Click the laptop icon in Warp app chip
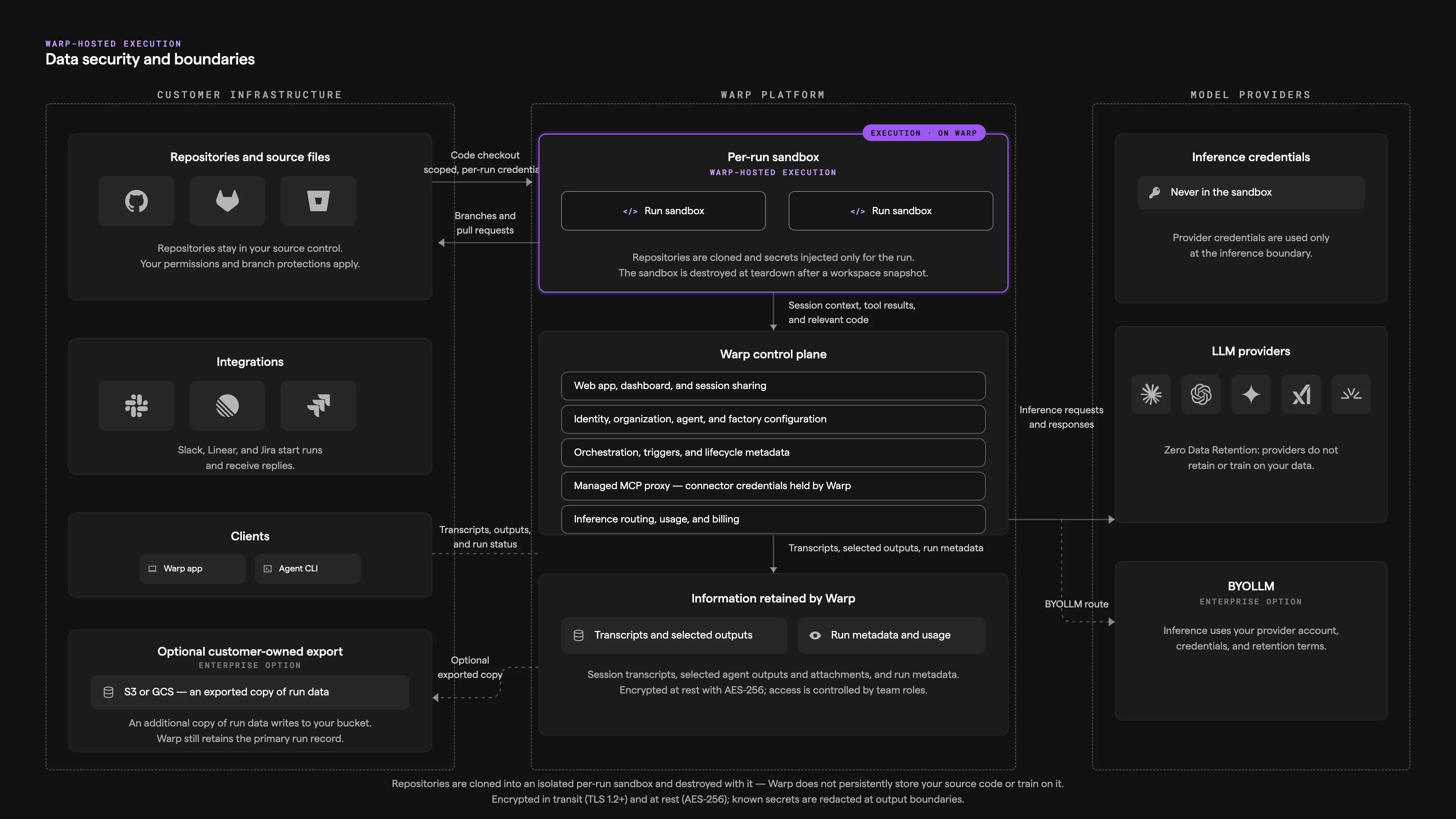Image resolution: width=1456 pixels, height=819 pixels. (152, 569)
